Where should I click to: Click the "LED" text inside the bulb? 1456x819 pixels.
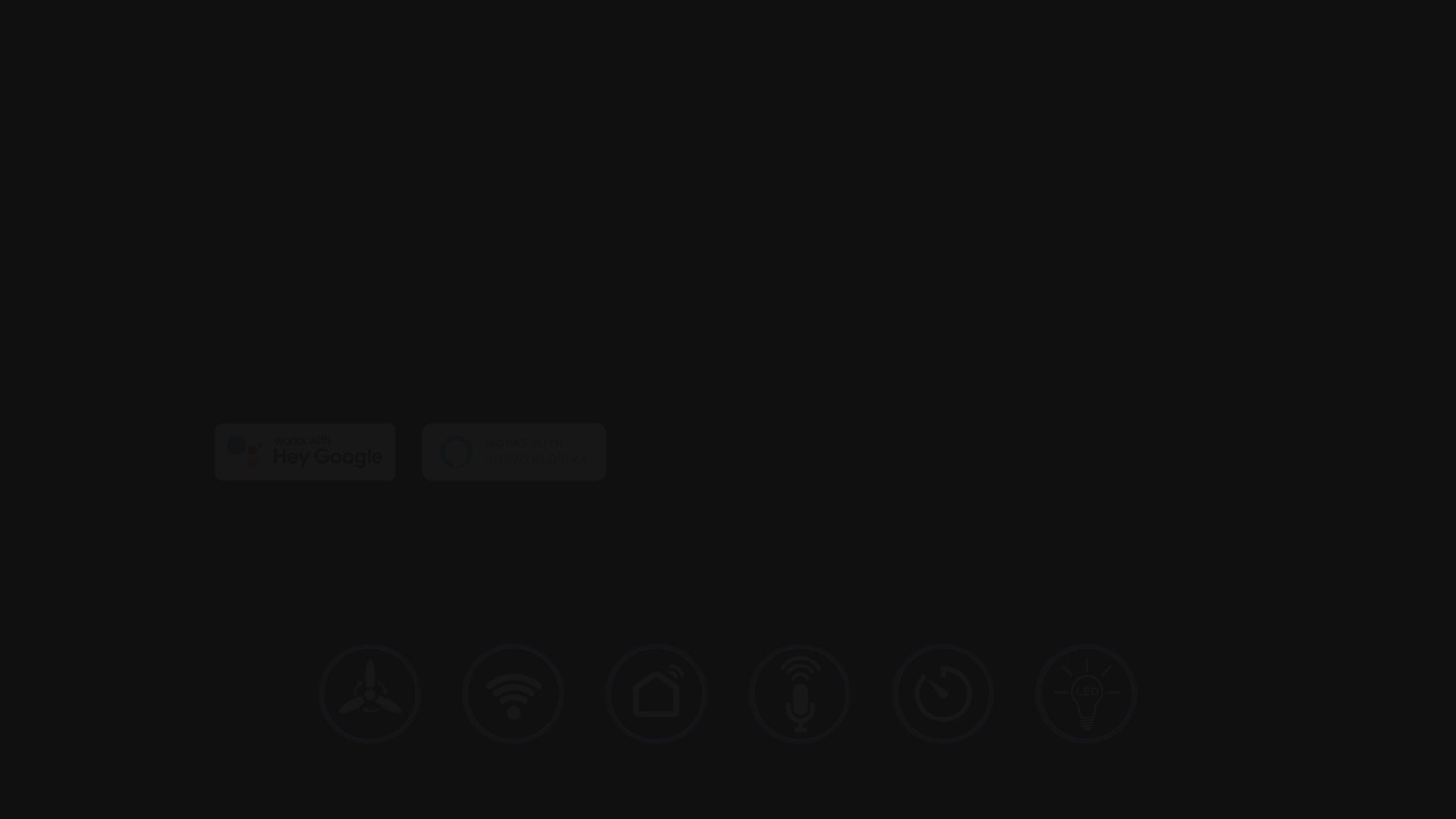click(x=1087, y=692)
